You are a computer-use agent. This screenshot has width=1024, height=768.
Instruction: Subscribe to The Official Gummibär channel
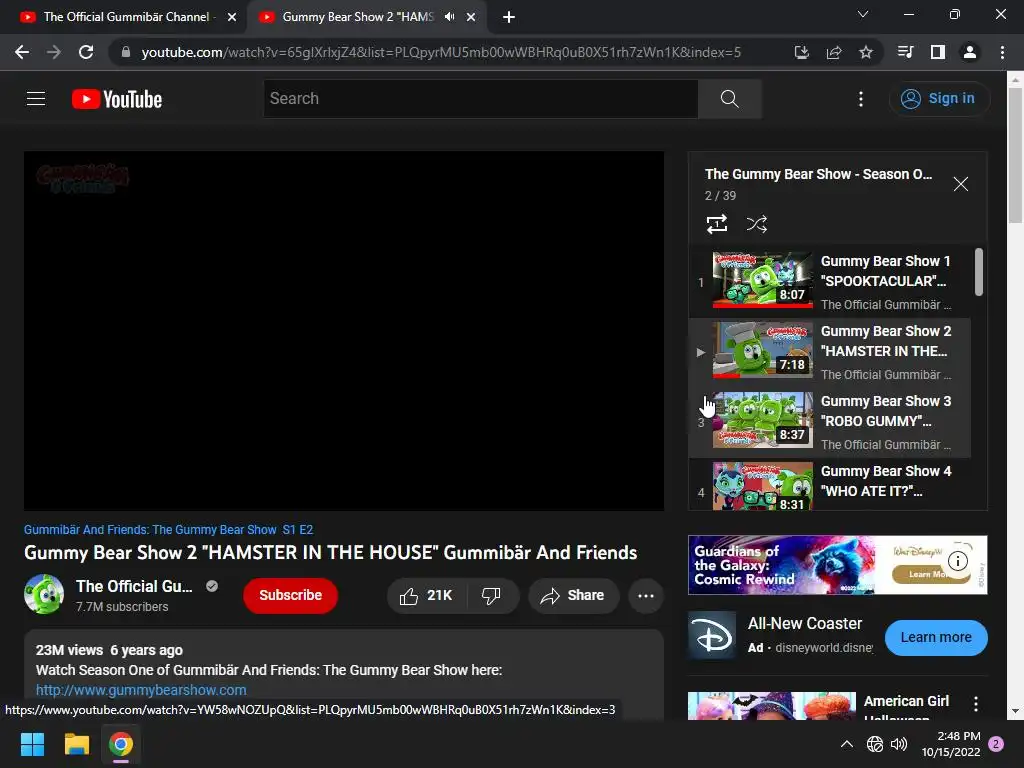(x=291, y=596)
